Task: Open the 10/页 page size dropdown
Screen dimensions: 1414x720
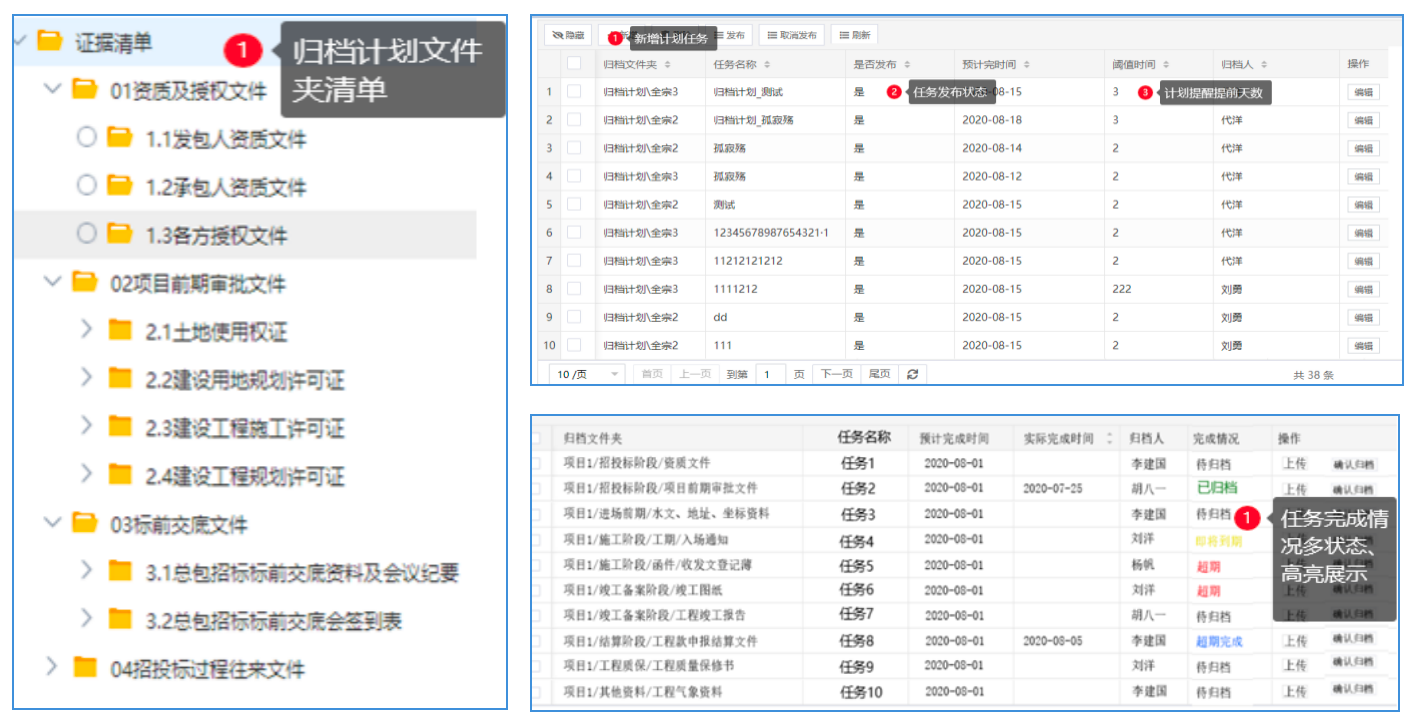Action: pos(588,374)
